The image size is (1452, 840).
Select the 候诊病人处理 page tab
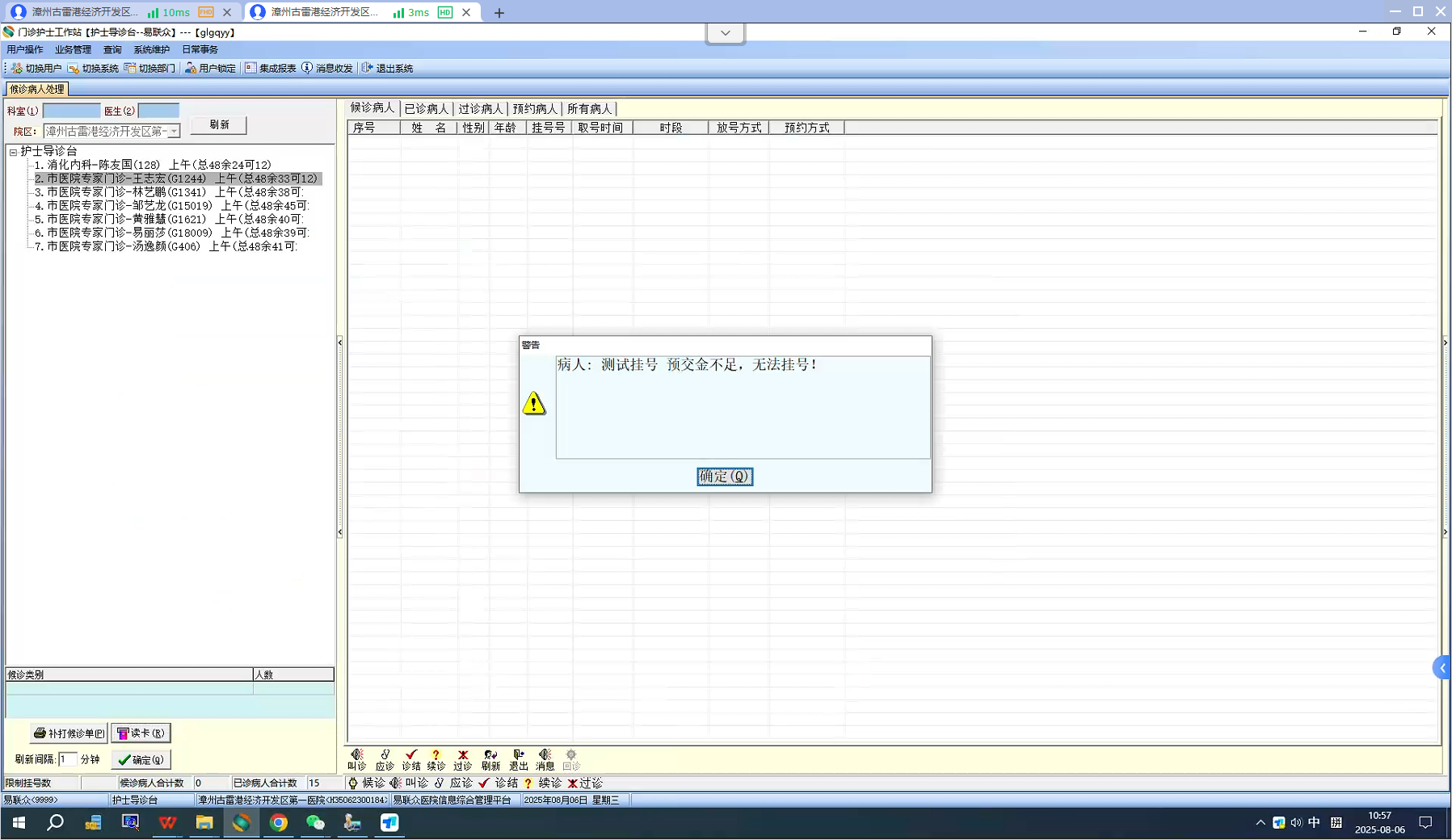pos(37,89)
